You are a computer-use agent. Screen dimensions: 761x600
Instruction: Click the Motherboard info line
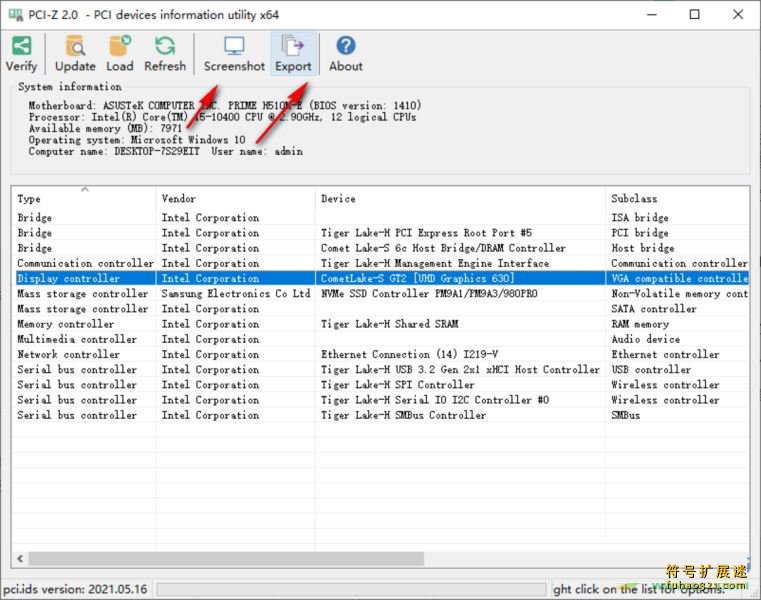[x=225, y=105]
